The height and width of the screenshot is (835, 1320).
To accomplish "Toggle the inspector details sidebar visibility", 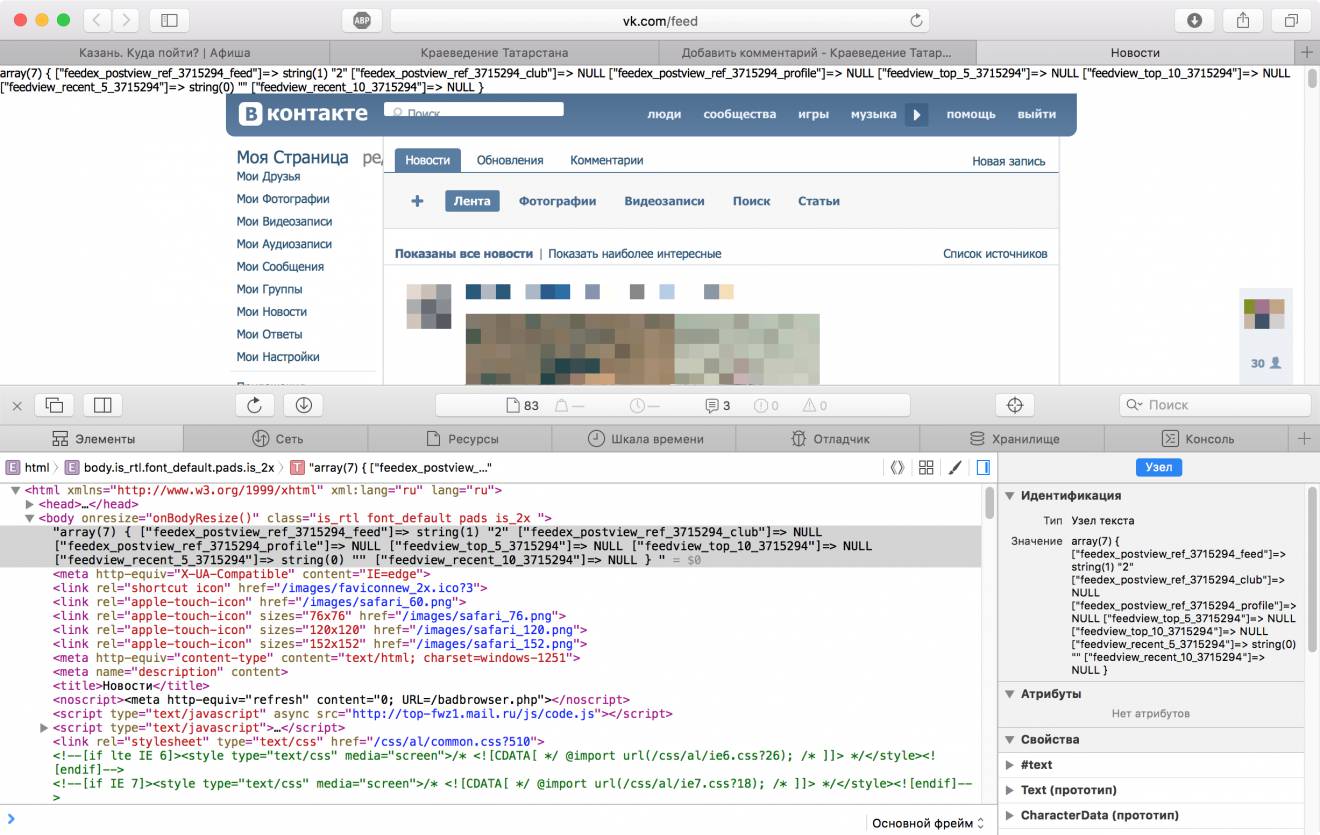I will 983,467.
